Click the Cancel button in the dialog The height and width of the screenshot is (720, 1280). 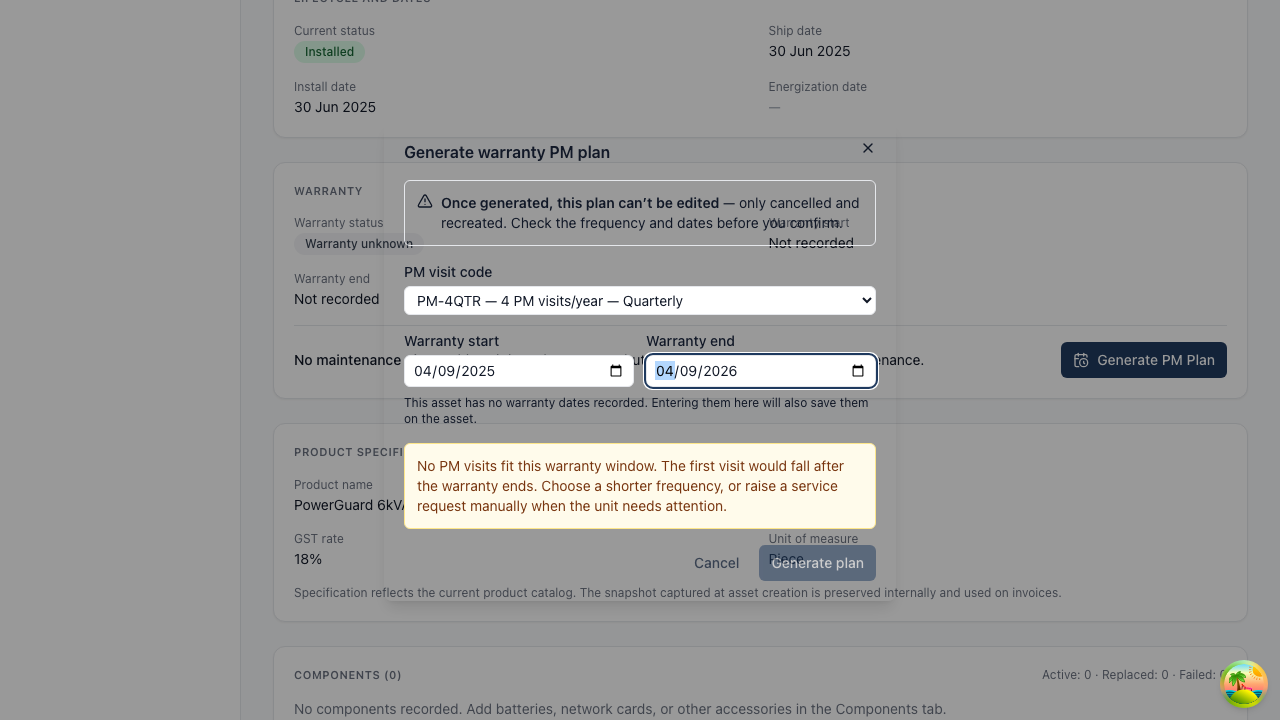click(717, 563)
